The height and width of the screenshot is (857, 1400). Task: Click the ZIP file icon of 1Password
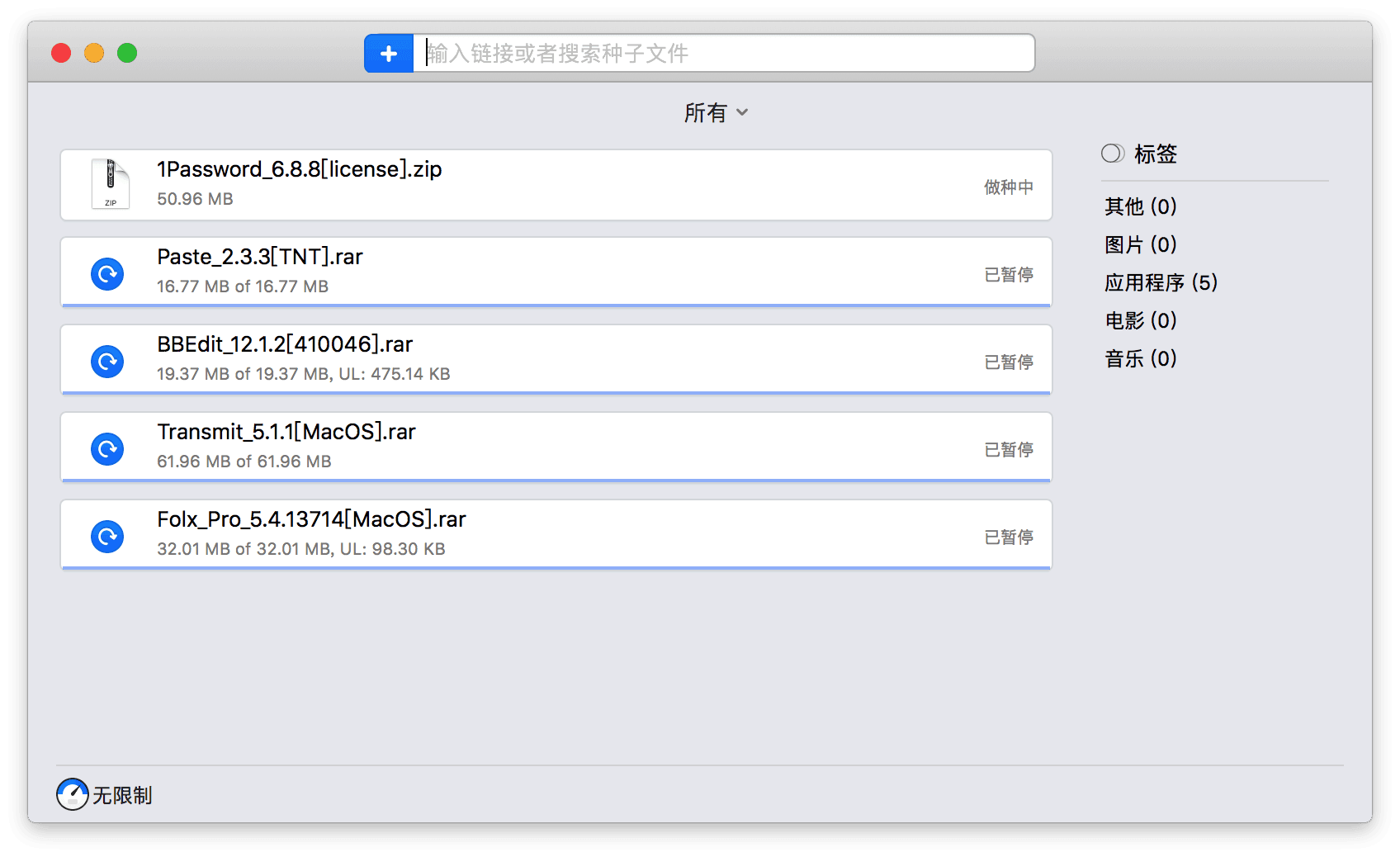pyautogui.click(x=110, y=184)
